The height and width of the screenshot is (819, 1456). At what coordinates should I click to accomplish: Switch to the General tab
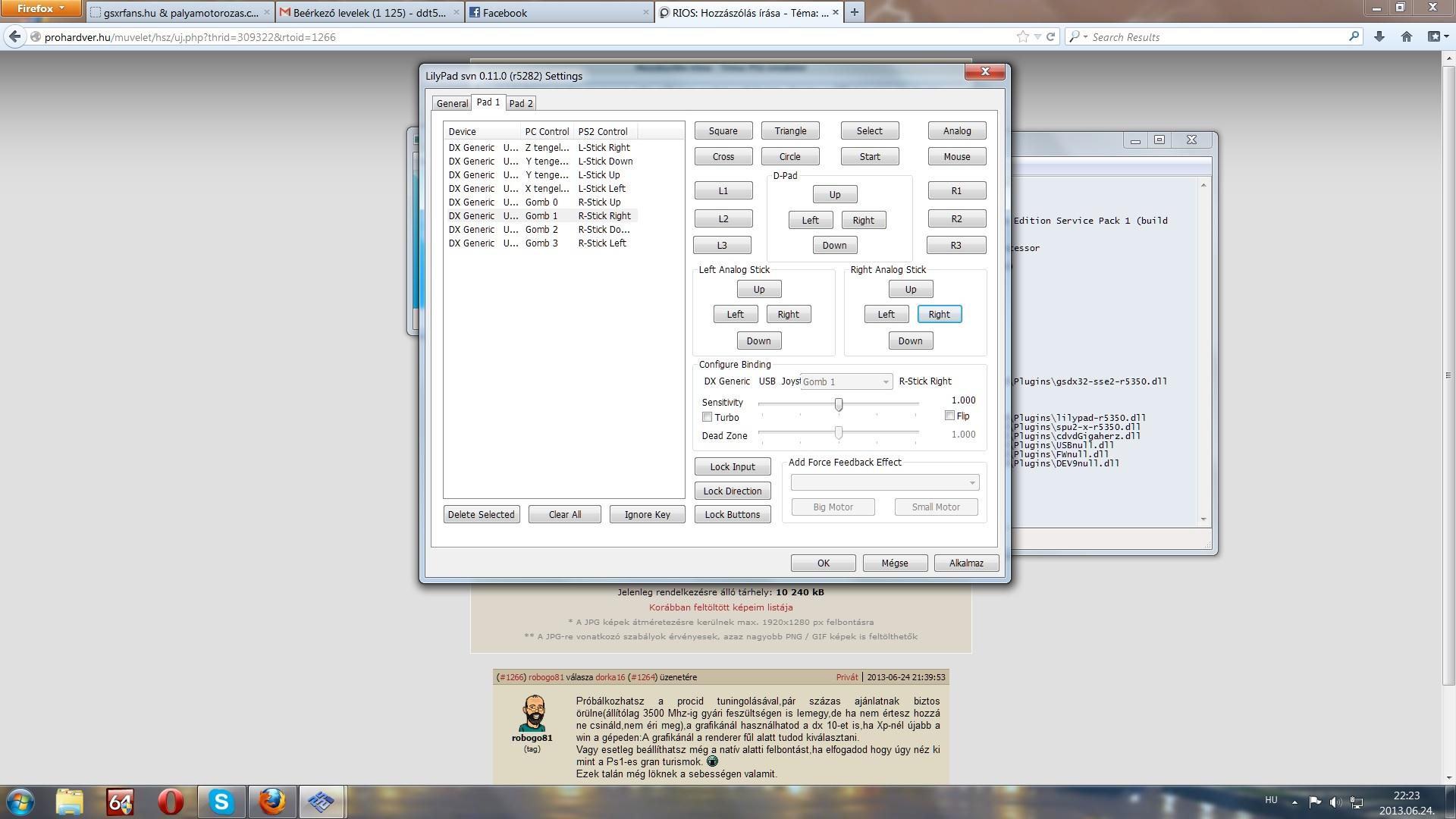tap(452, 103)
